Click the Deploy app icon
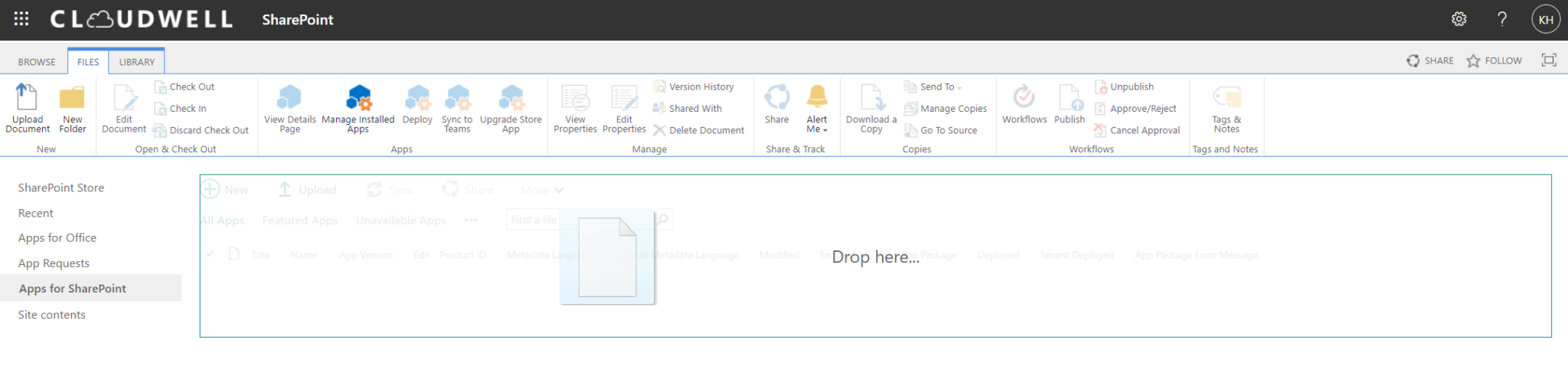The image size is (1568, 376). click(417, 105)
